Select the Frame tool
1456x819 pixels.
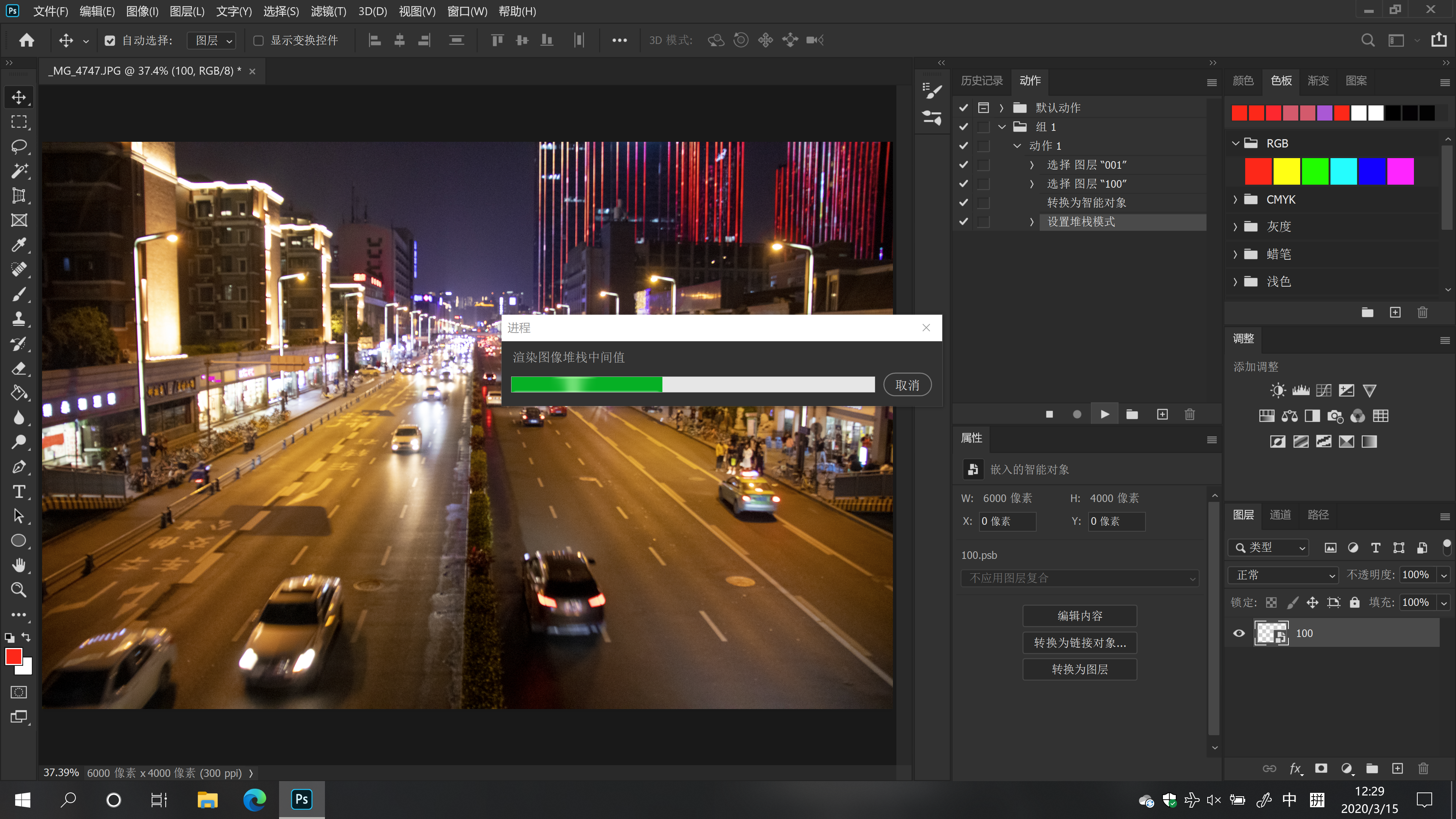pos(19,220)
